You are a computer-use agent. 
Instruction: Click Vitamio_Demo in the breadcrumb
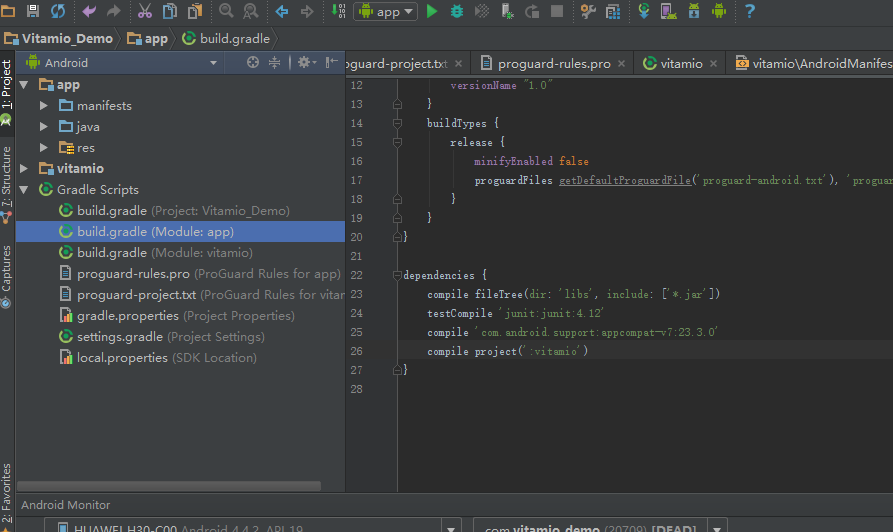59,39
